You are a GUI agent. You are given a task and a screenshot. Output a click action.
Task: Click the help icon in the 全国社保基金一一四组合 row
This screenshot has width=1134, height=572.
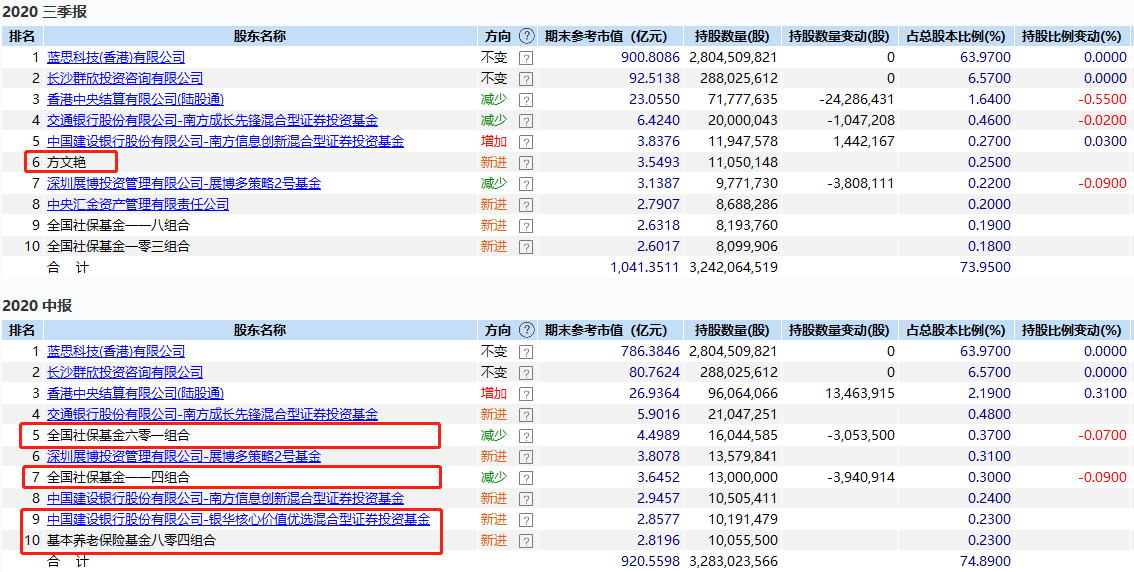tap(526, 478)
